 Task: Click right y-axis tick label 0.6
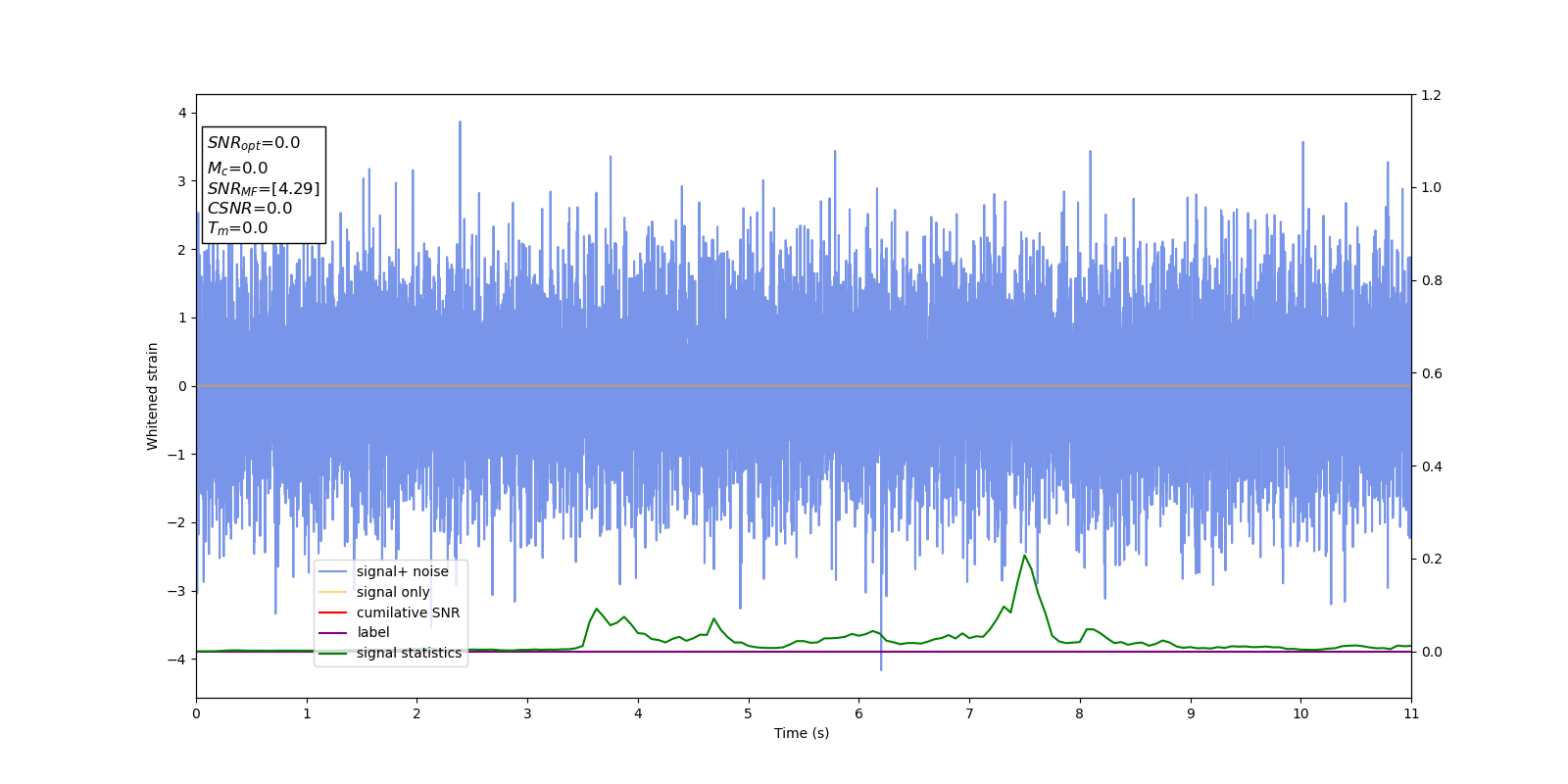(1432, 373)
